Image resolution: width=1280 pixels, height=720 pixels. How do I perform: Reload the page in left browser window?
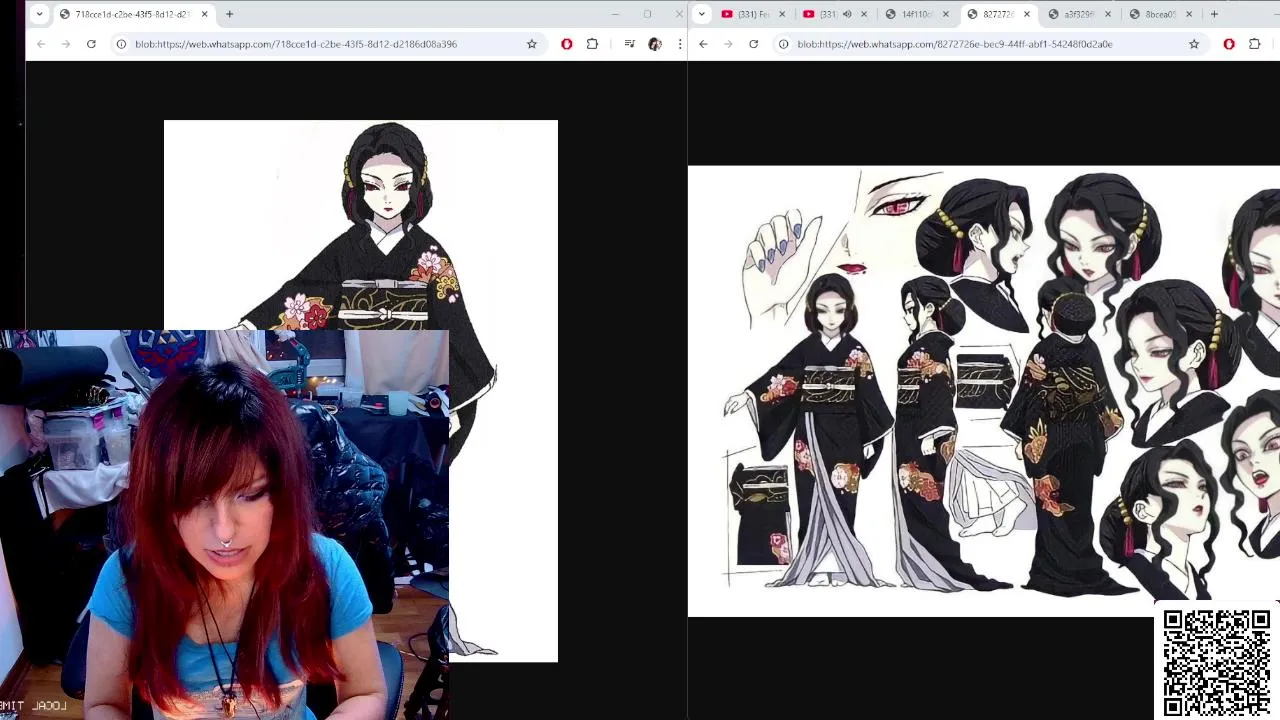point(91,44)
